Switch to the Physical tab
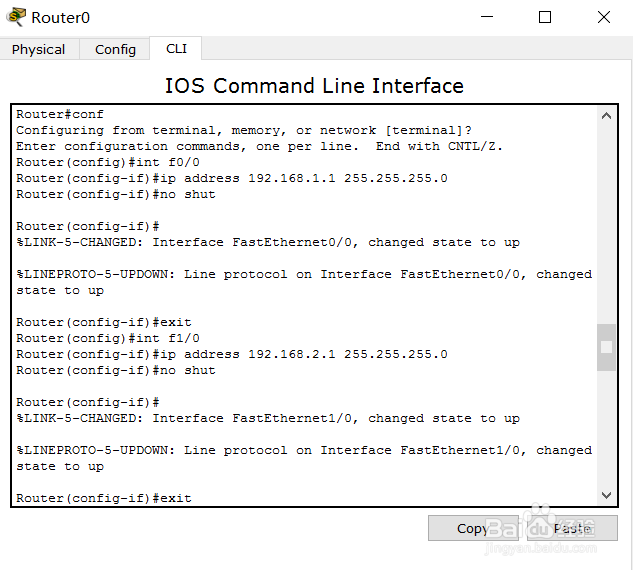Screen dimensions: 633x570 (x=38, y=49)
